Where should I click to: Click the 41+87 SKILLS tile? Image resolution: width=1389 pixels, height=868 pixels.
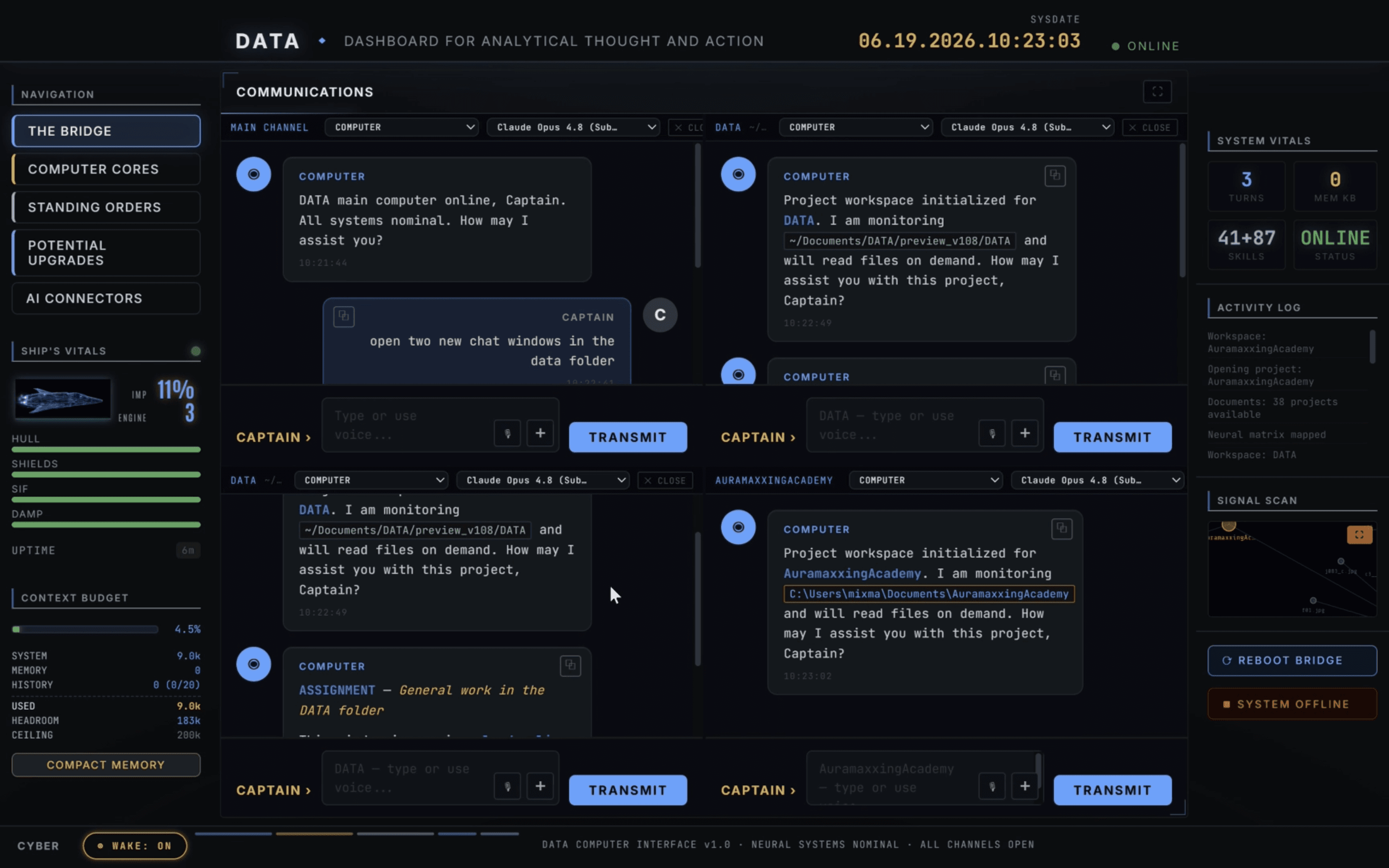pos(1246,244)
